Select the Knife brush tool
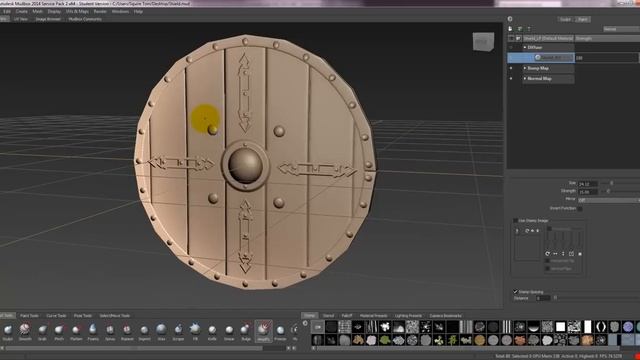 [x=212, y=330]
